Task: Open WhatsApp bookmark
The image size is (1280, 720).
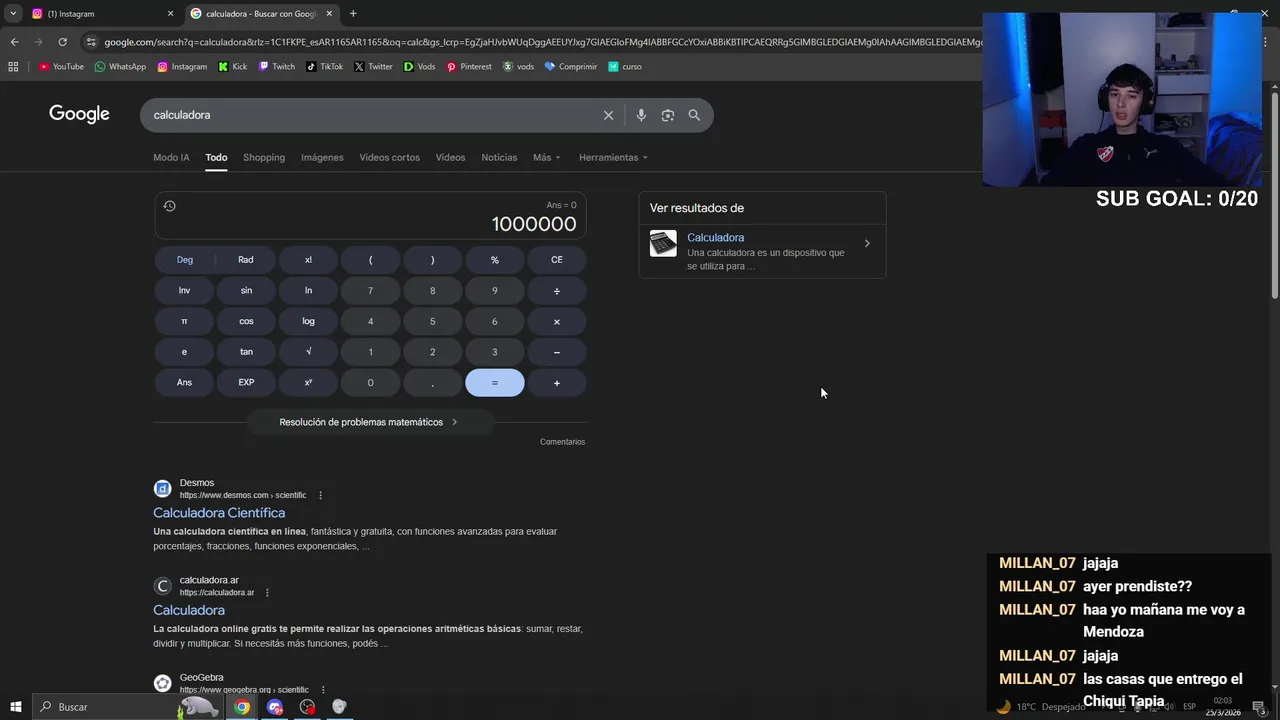Action: tap(120, 67)
